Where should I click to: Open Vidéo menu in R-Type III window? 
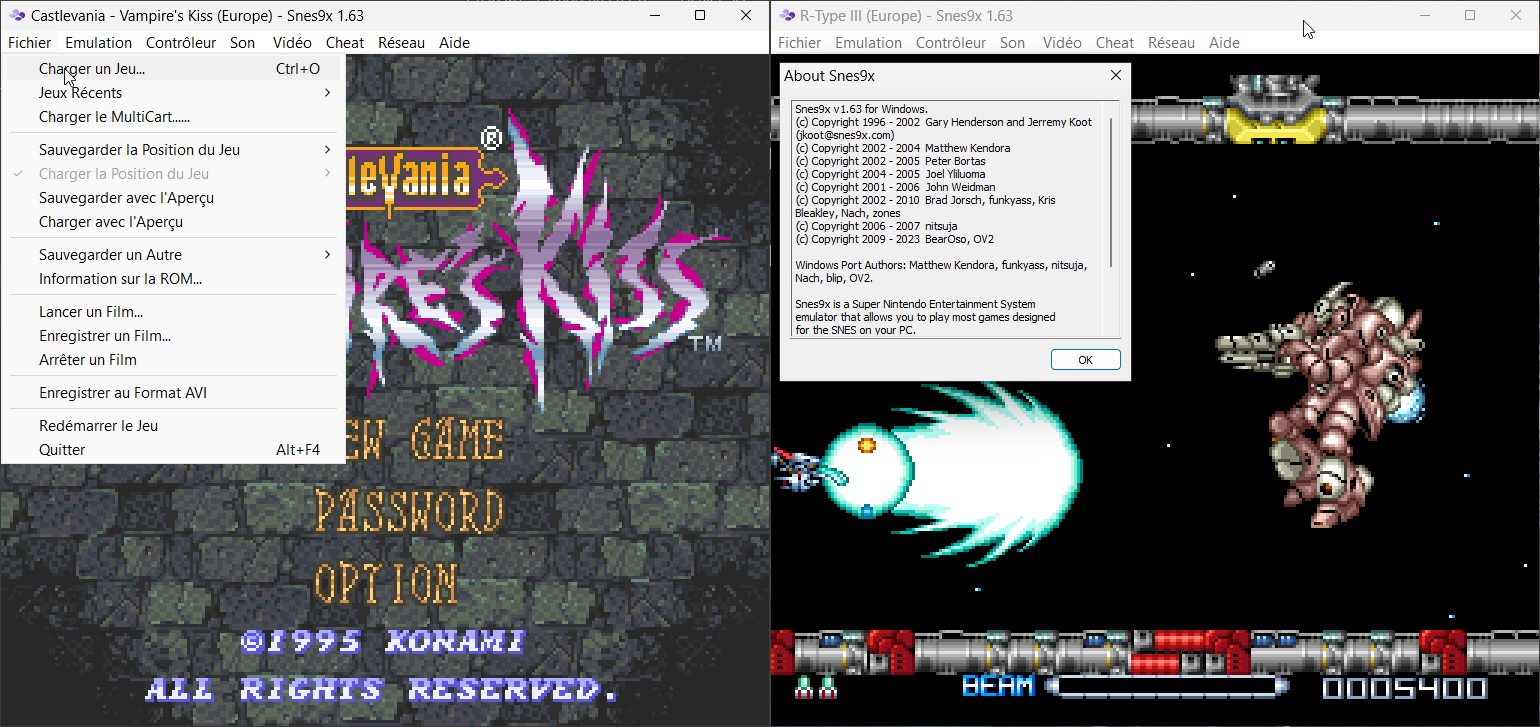click(x=1062, y=43)
